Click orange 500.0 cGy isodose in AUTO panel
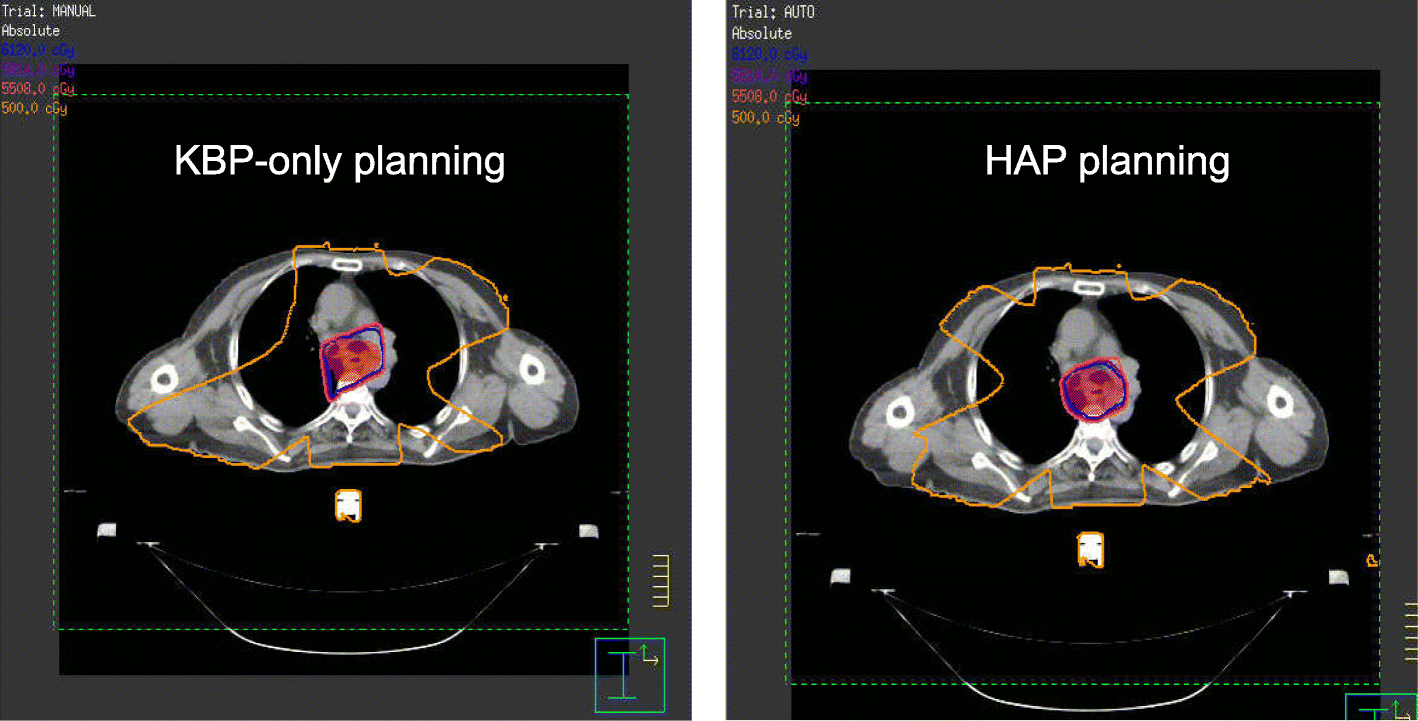 [x=765, y=118]
